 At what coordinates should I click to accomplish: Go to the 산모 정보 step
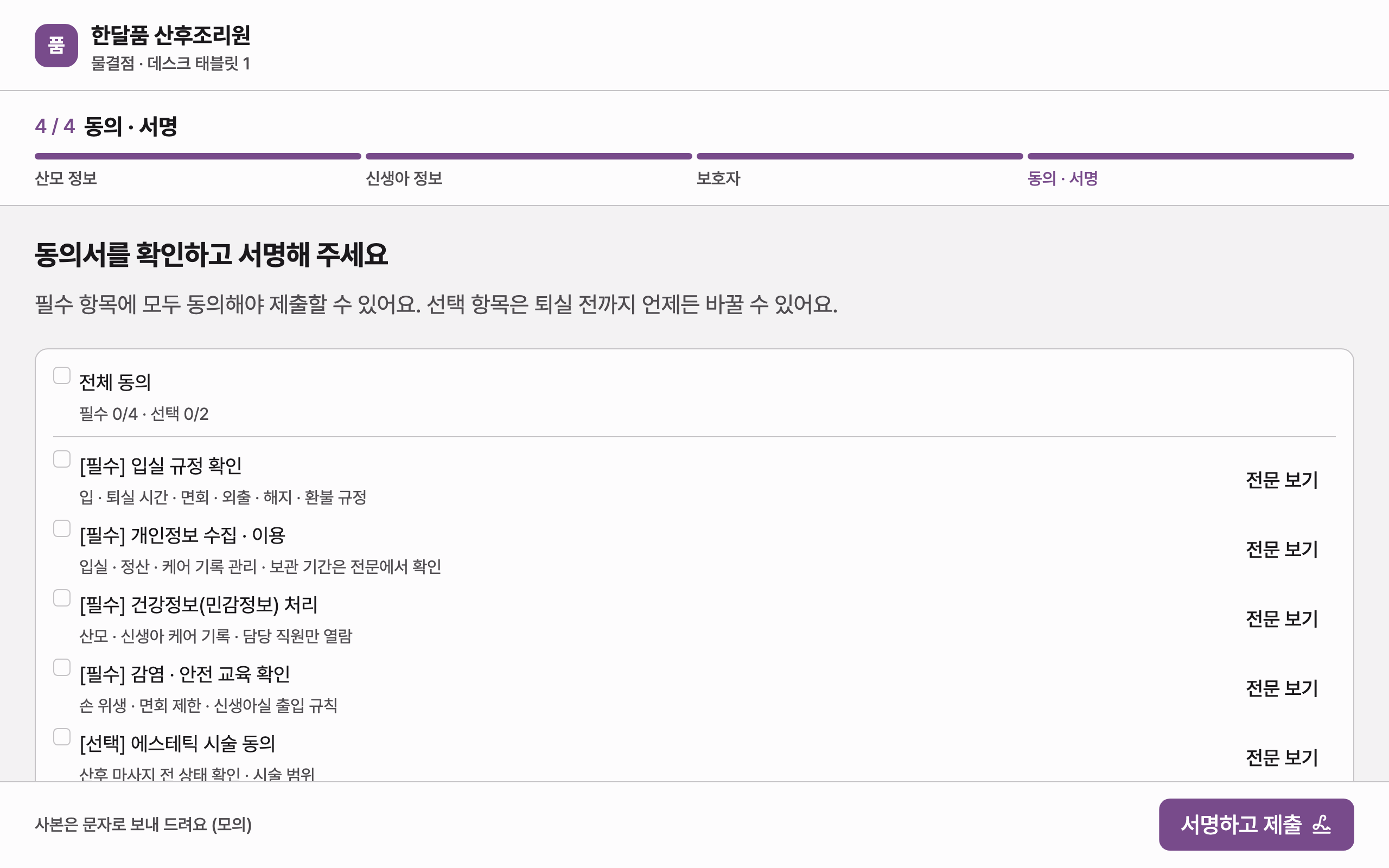point(66,178)
